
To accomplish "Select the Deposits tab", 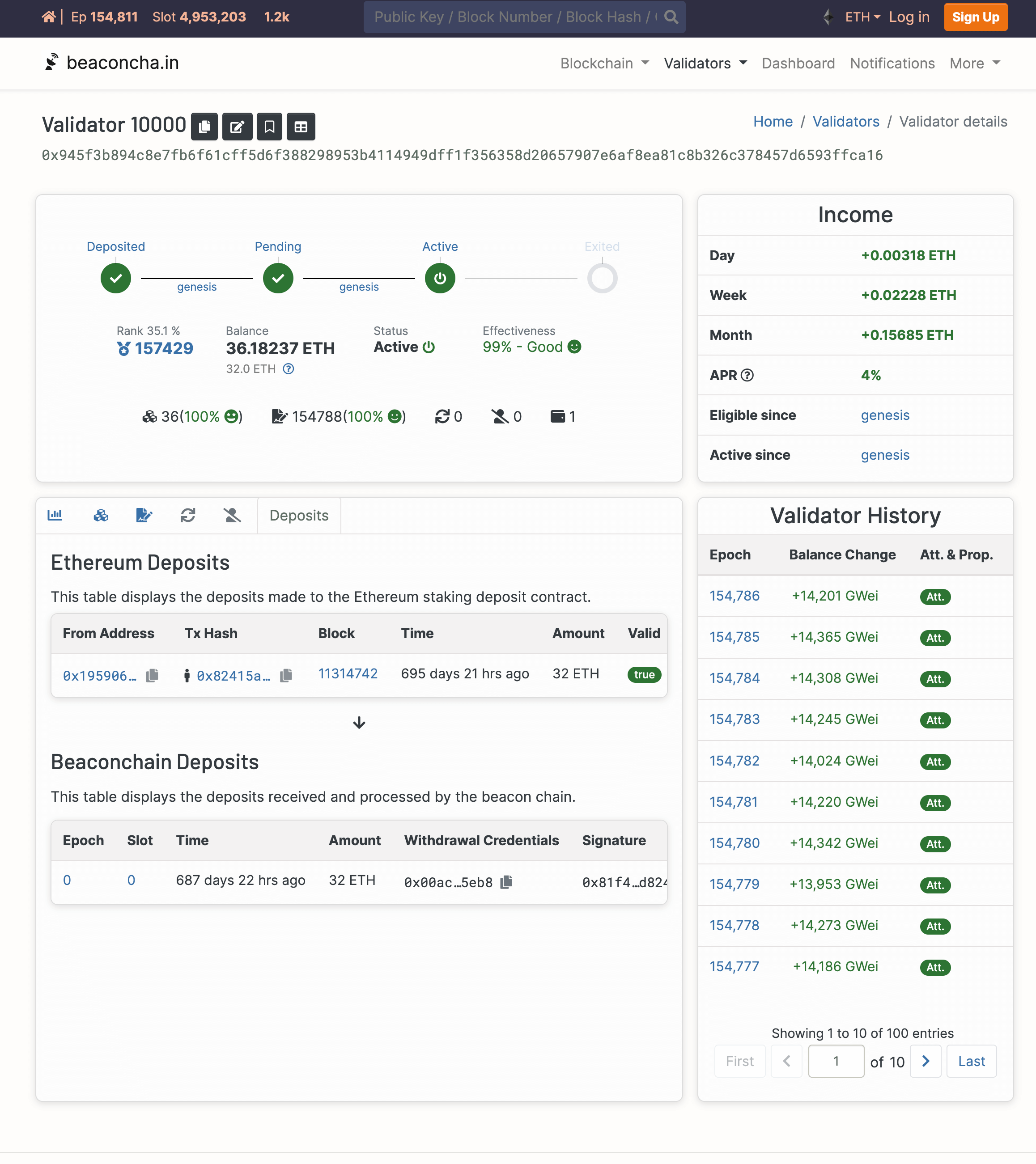I will (299, 516).
